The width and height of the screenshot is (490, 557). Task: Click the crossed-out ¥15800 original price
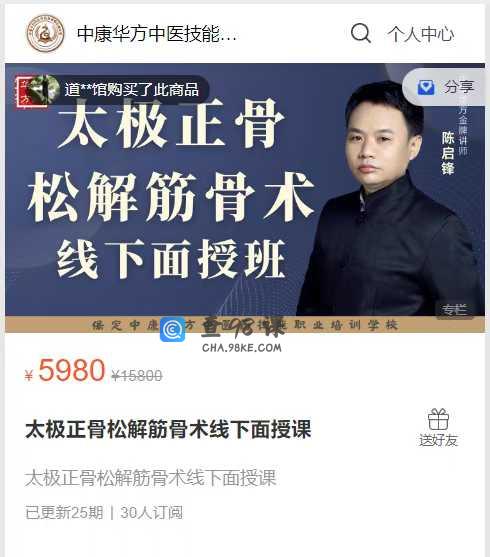pos(137,375)
